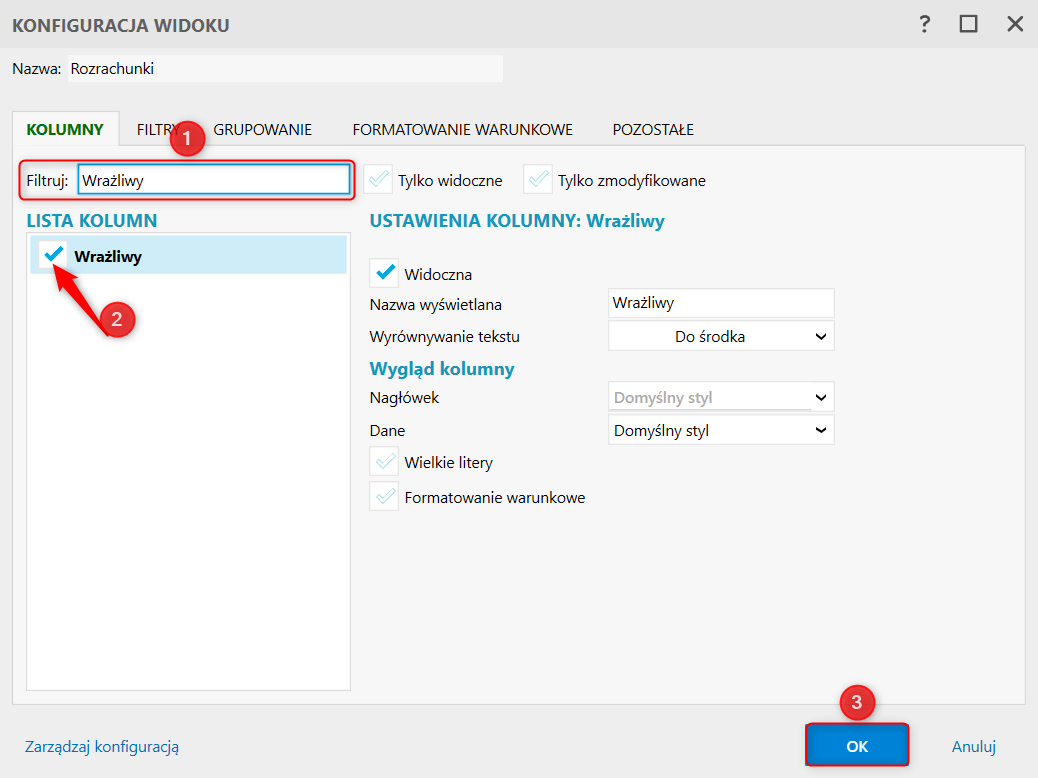Close the Konfiguracja widoku dialog
Screen dimensions: 1038x778
1015,25
